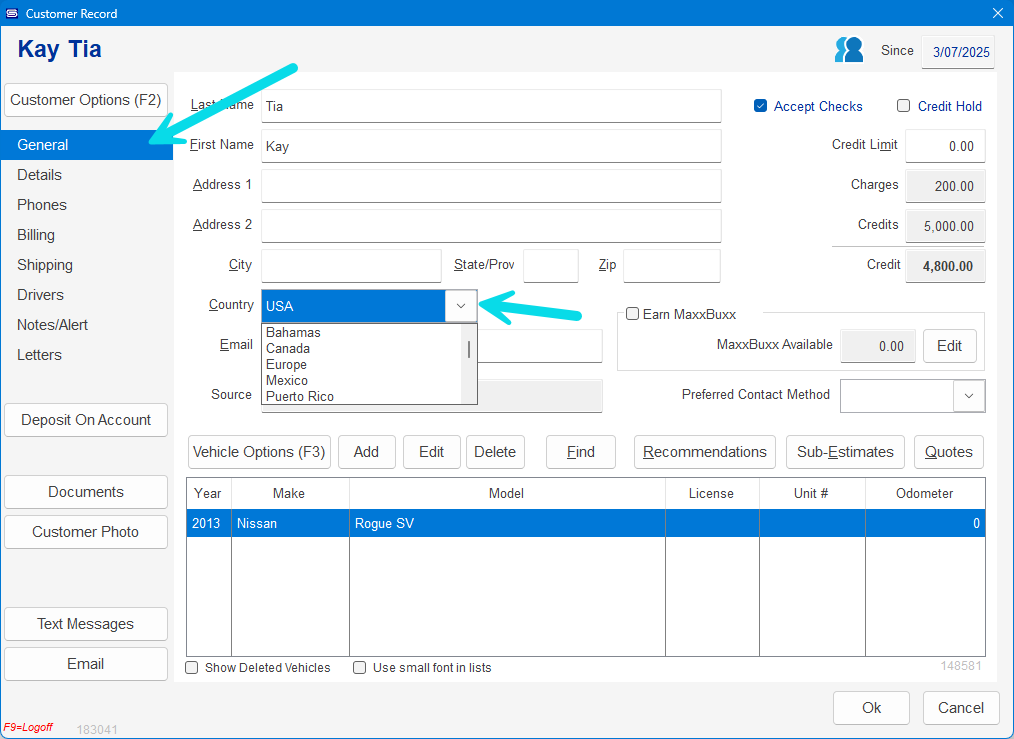Screen dimensions: 1014x739
Task: Open the Details section
Action: tap(40, 175)
